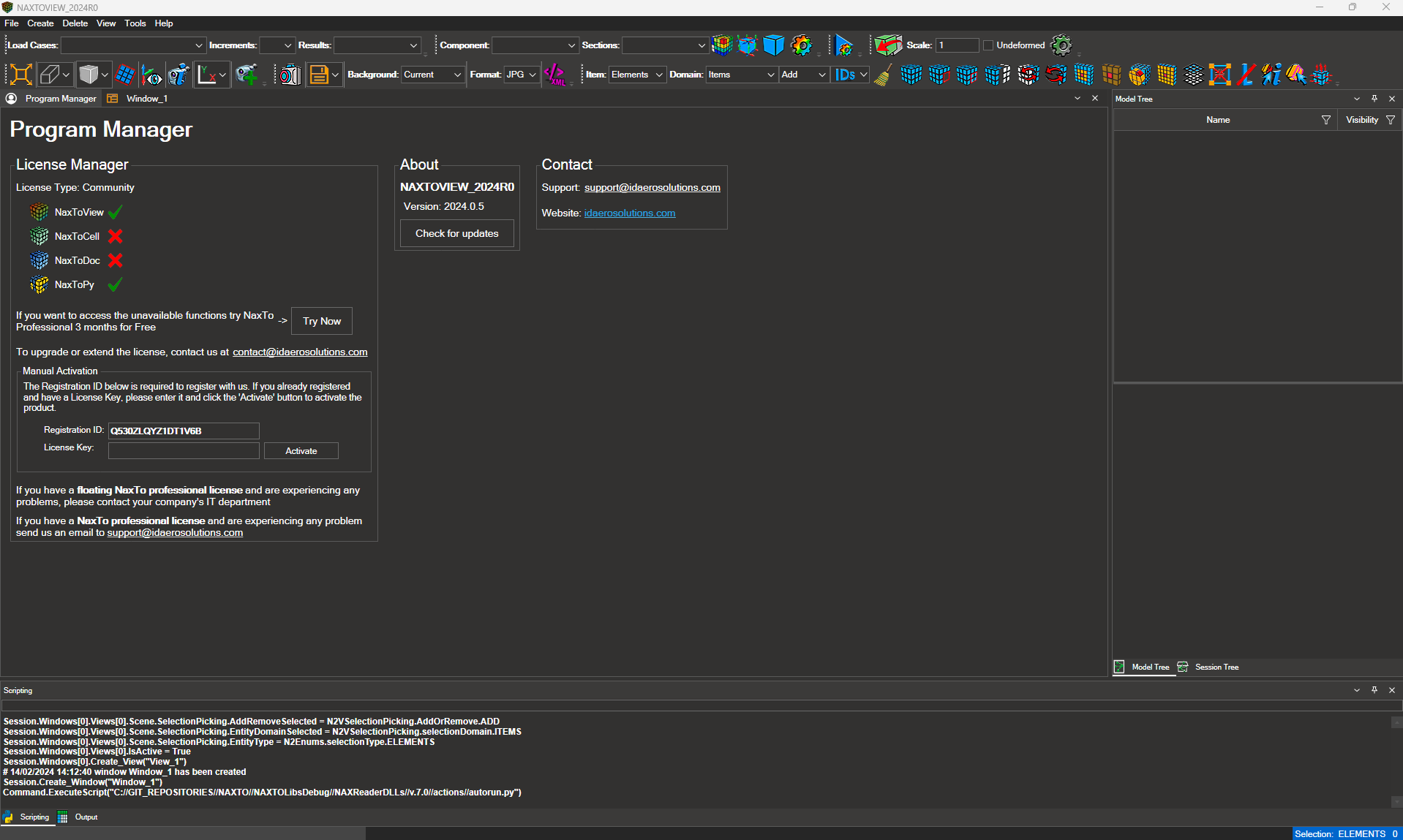Click the rainbow colored gear icon

click(x=802, y=45)
